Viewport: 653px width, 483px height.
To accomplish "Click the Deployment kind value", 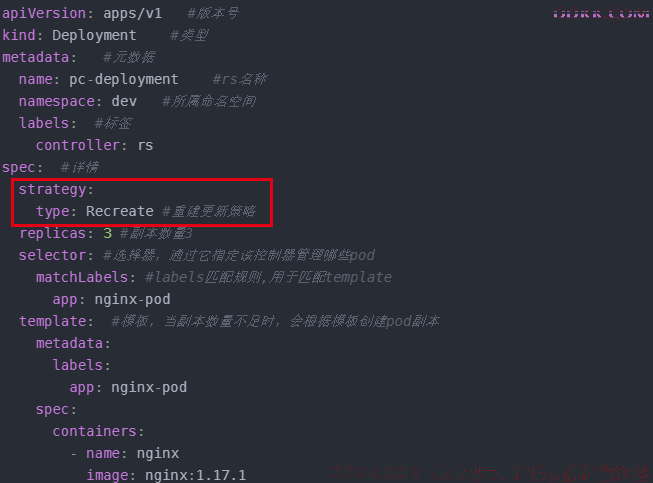I will 94,35.
